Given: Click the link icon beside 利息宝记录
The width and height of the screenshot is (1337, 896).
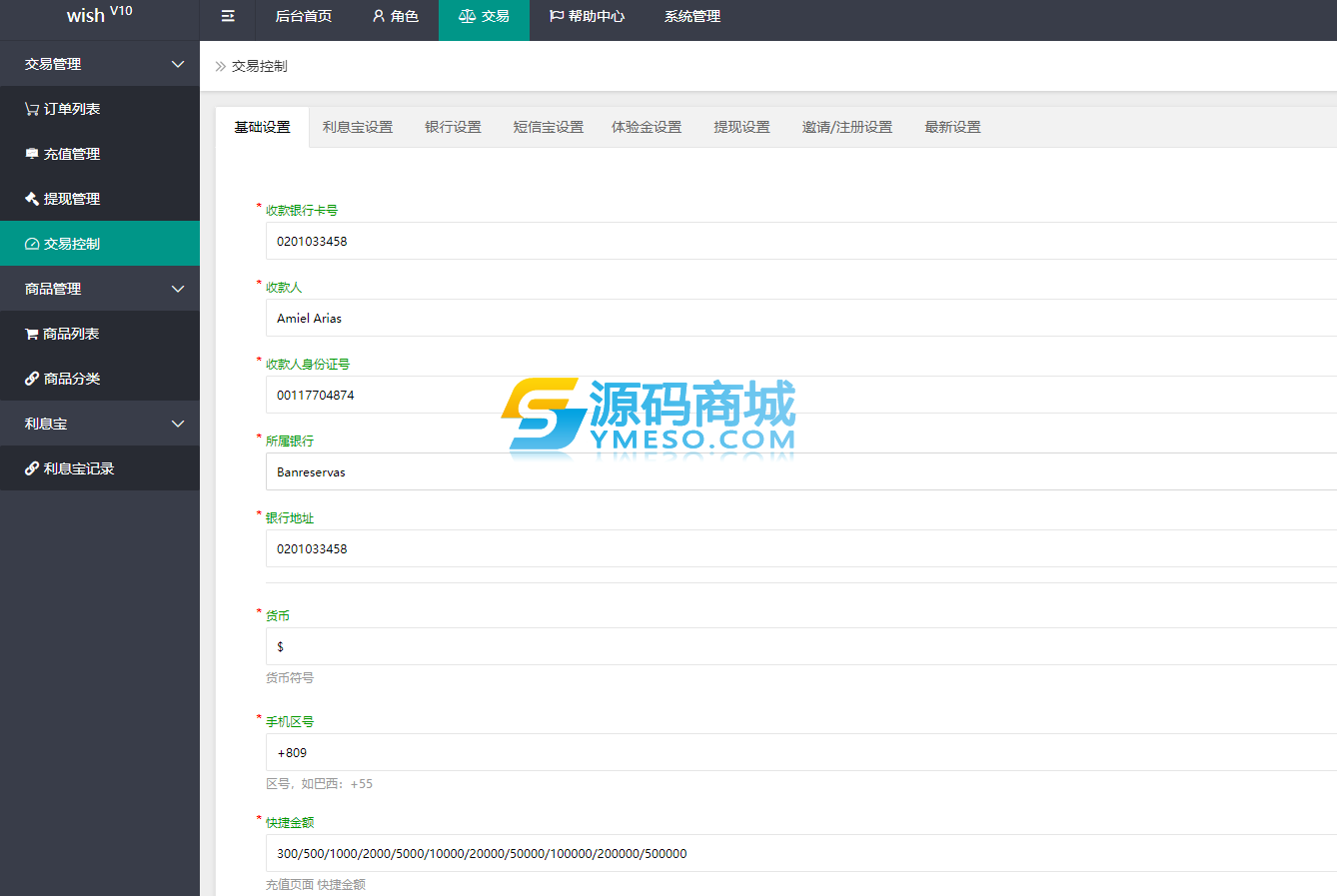Looking at the screenshot, I should point(32,468).
